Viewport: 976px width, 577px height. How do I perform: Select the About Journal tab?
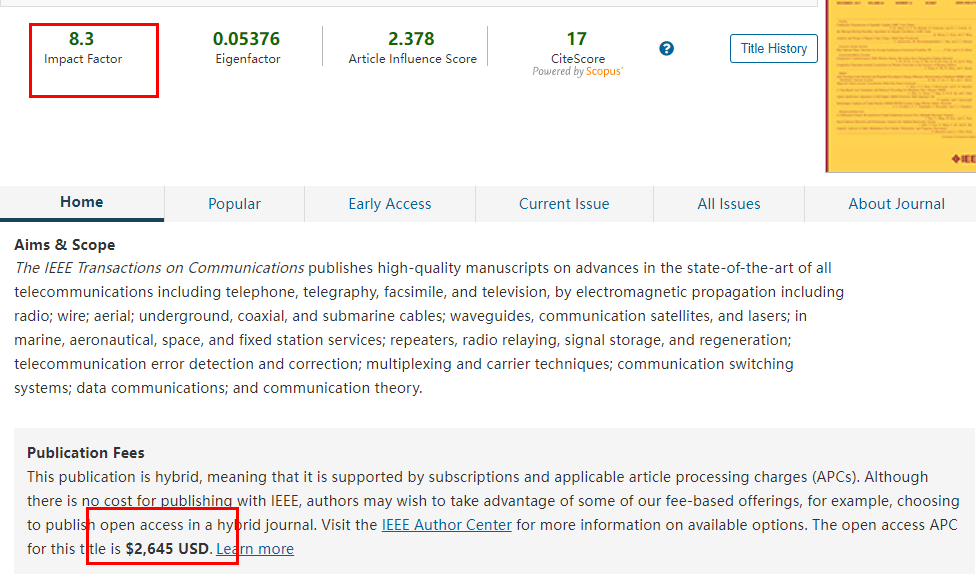(x=896, y=203)
